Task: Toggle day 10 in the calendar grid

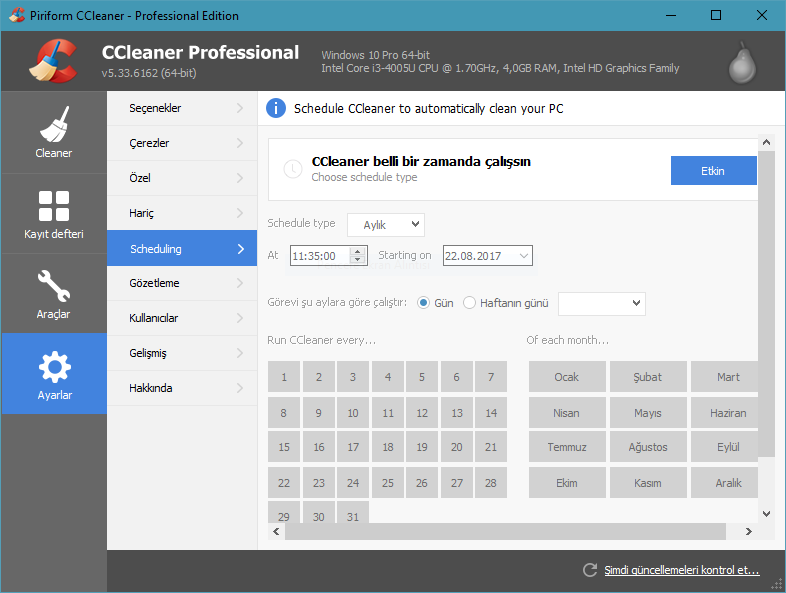Action: (353, 413)
